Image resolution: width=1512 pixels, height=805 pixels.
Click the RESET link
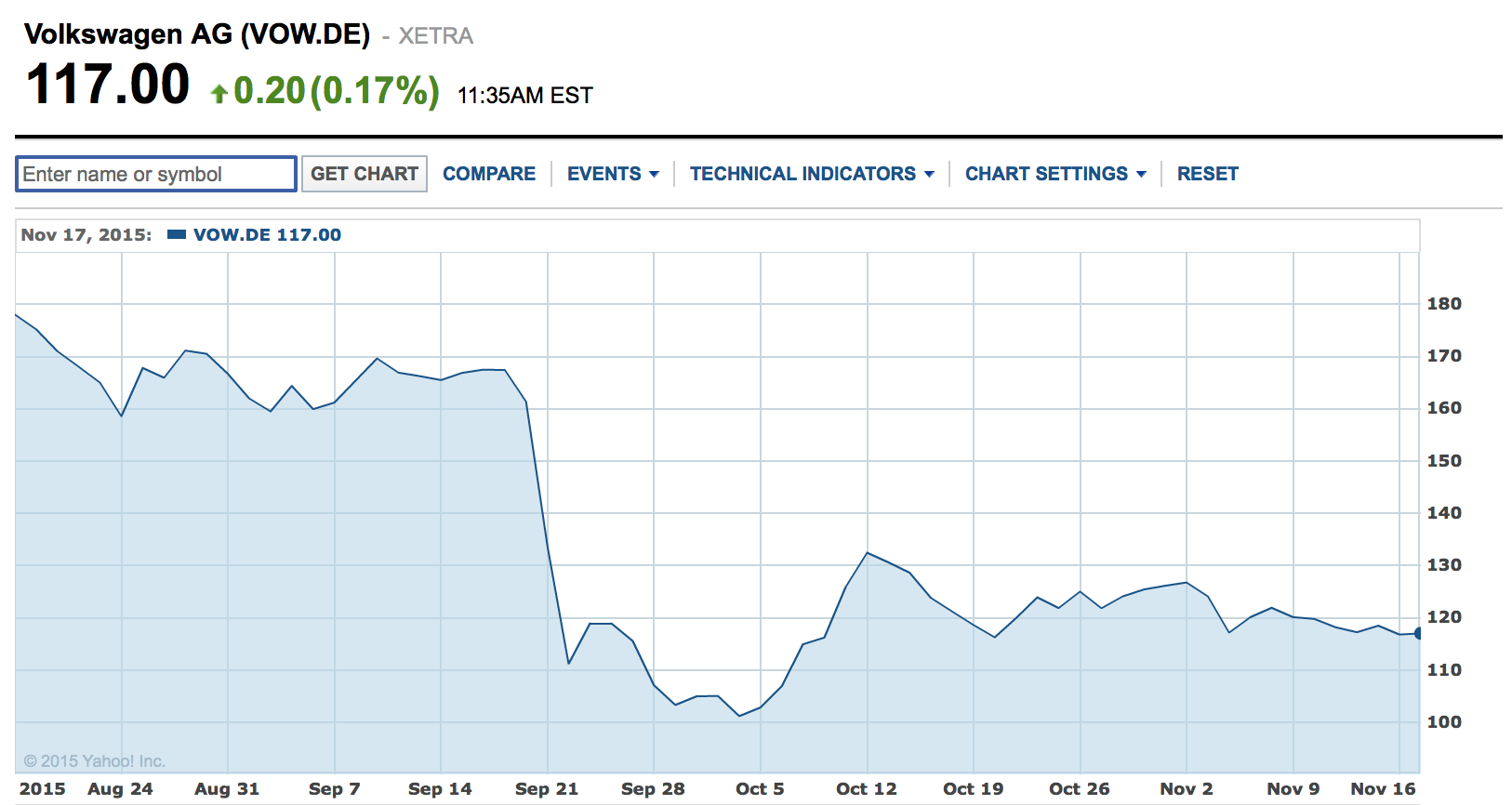1208,174
